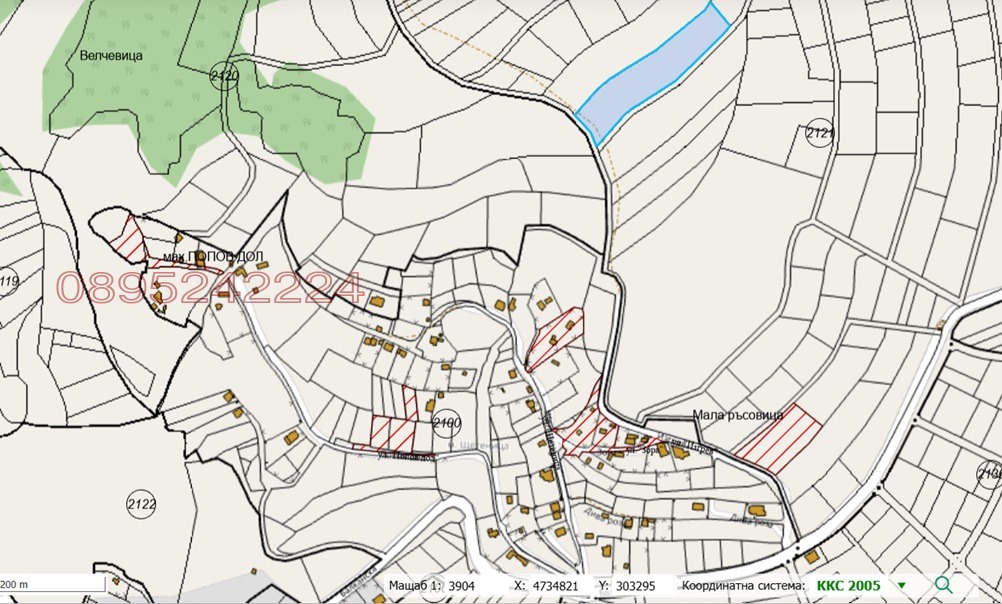The image size is (1002, 604).
Task: Click the circled district marker 2100
Action: point(447,423)
